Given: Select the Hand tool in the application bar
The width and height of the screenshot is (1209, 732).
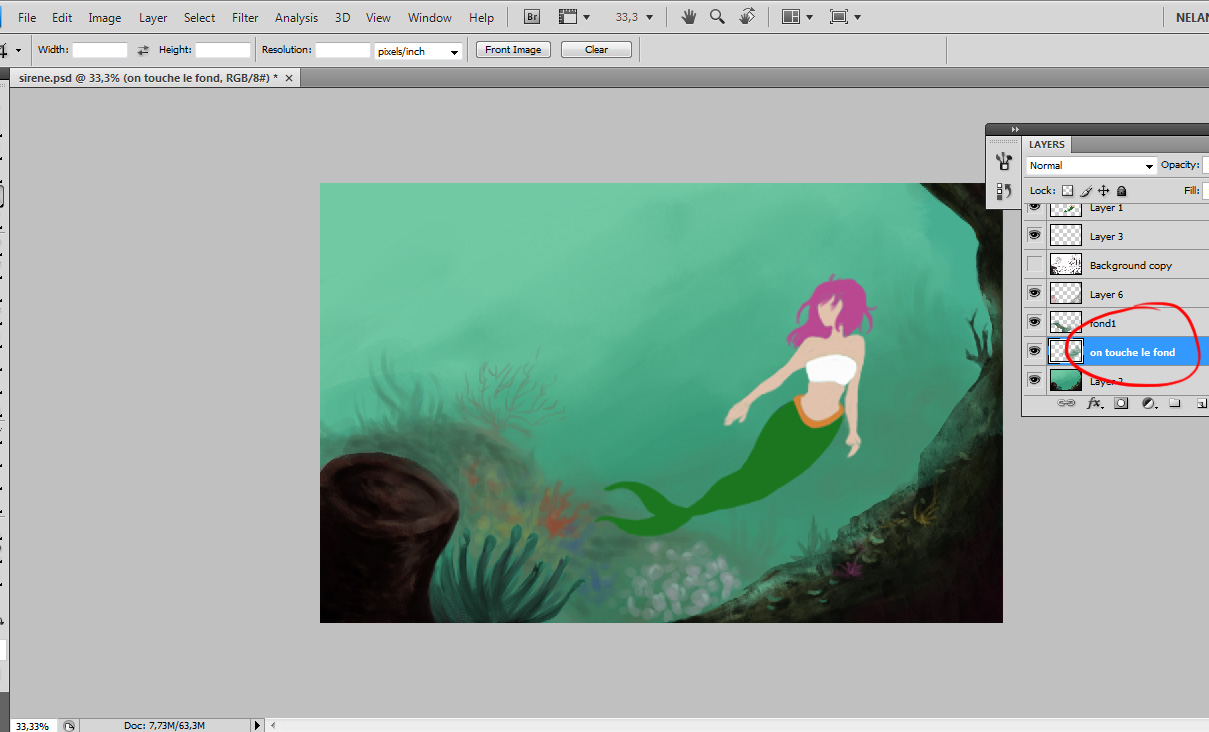Looking at the screenshot, I should click(x=688, y=17).
